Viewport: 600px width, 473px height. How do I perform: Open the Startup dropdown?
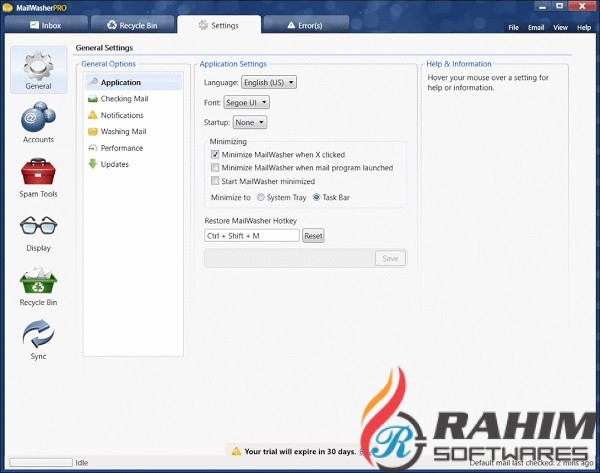tap(250, 122)
